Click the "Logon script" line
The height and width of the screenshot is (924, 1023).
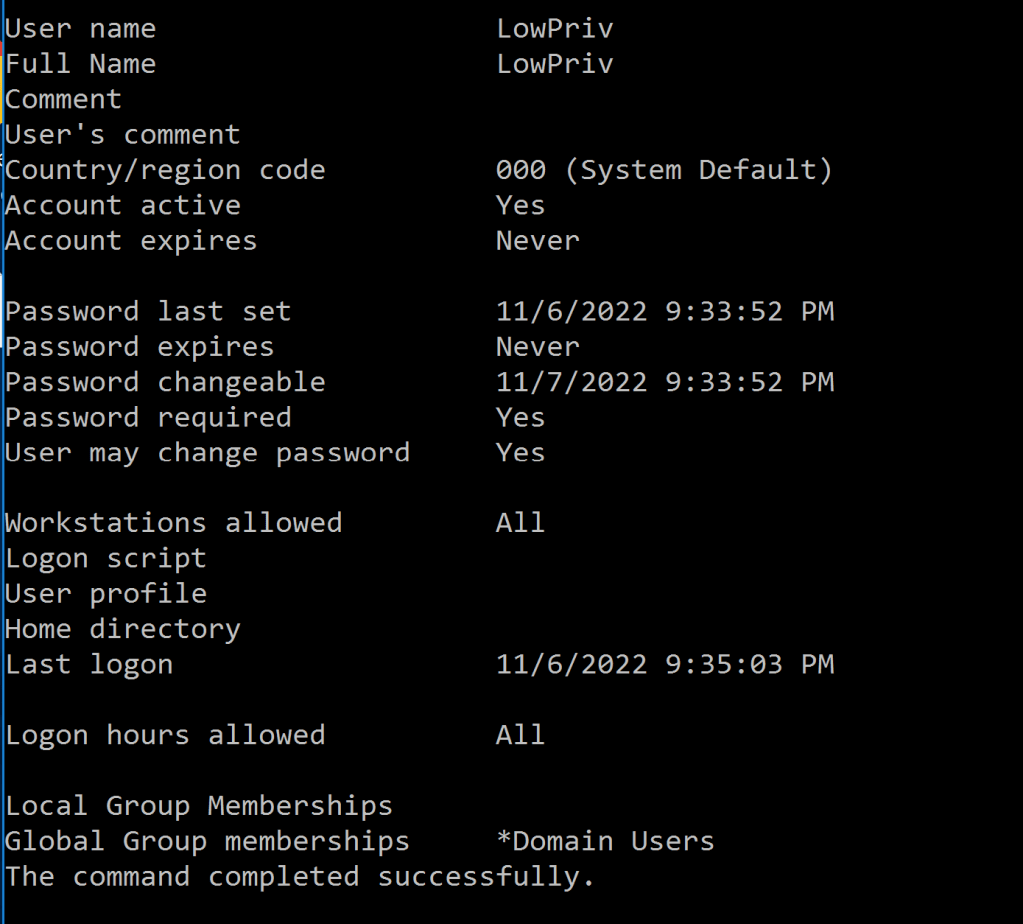tap(105, 558)
